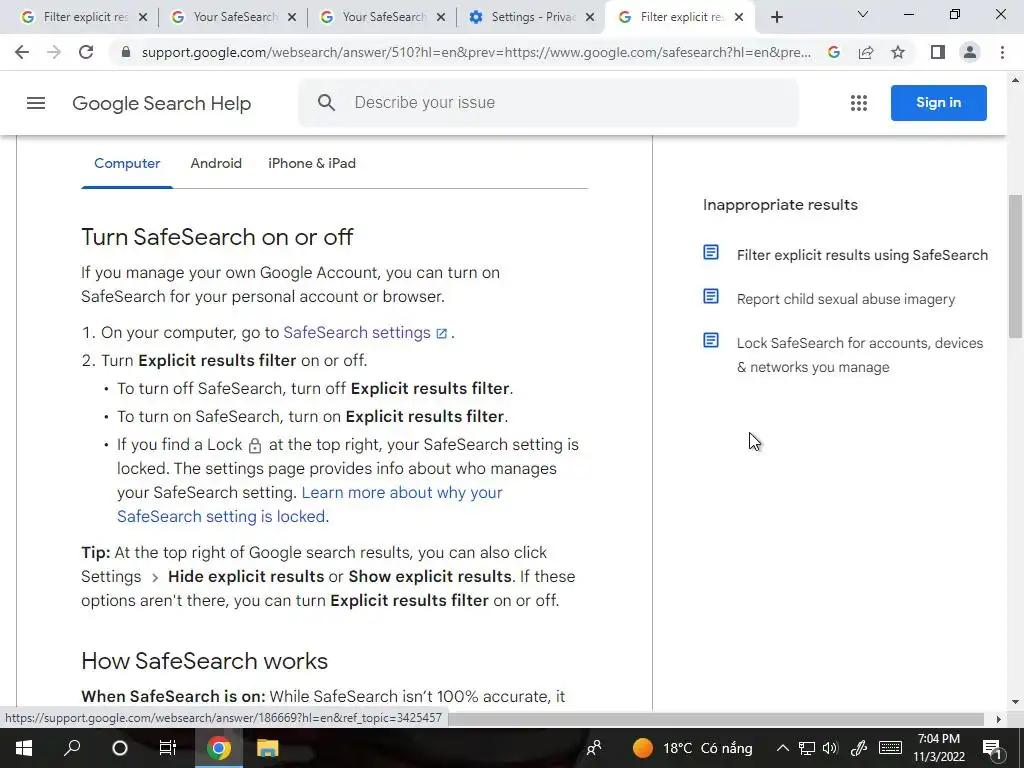Open Windows Start menu
Viewport: 1024px width, 768px height.
click(24, 748)
